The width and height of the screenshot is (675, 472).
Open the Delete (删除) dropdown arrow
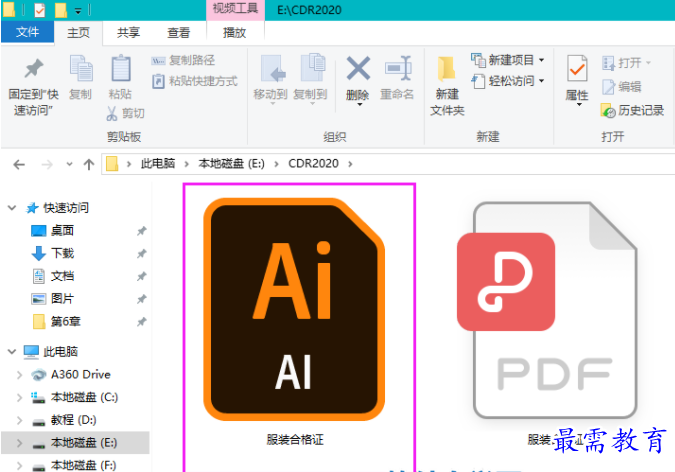tap(359, 105)
